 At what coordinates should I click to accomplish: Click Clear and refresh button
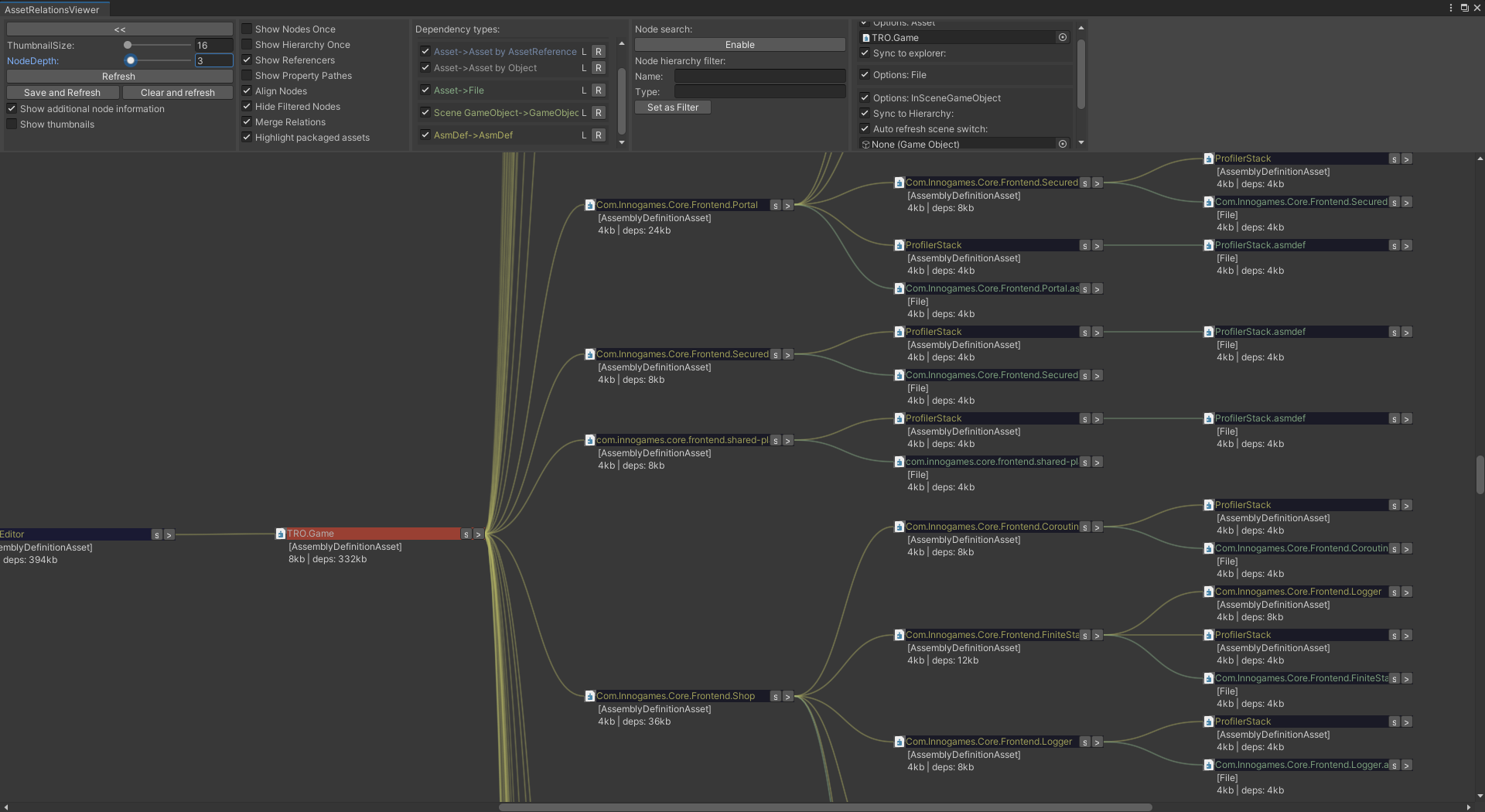coord(178,93)
